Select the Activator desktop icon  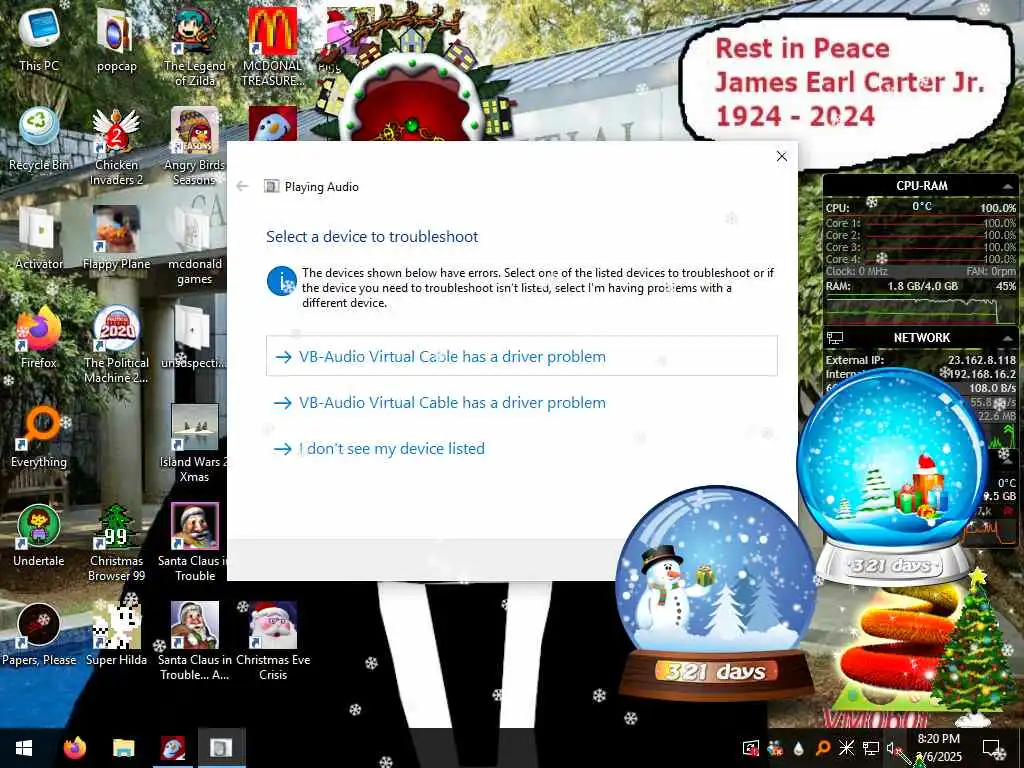tap(39, 239)
